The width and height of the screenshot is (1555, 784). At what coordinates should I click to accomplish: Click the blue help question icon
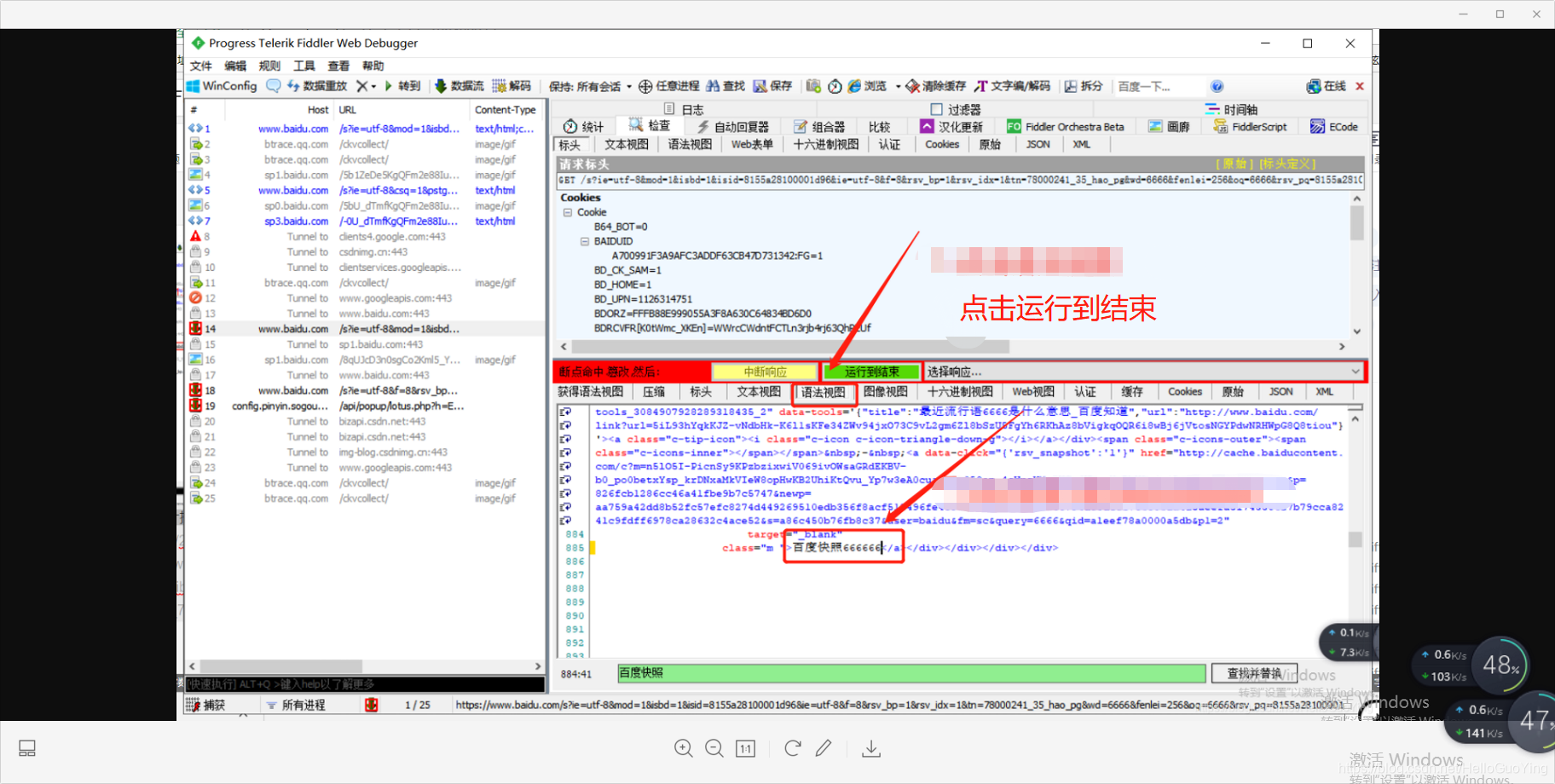1217,86
